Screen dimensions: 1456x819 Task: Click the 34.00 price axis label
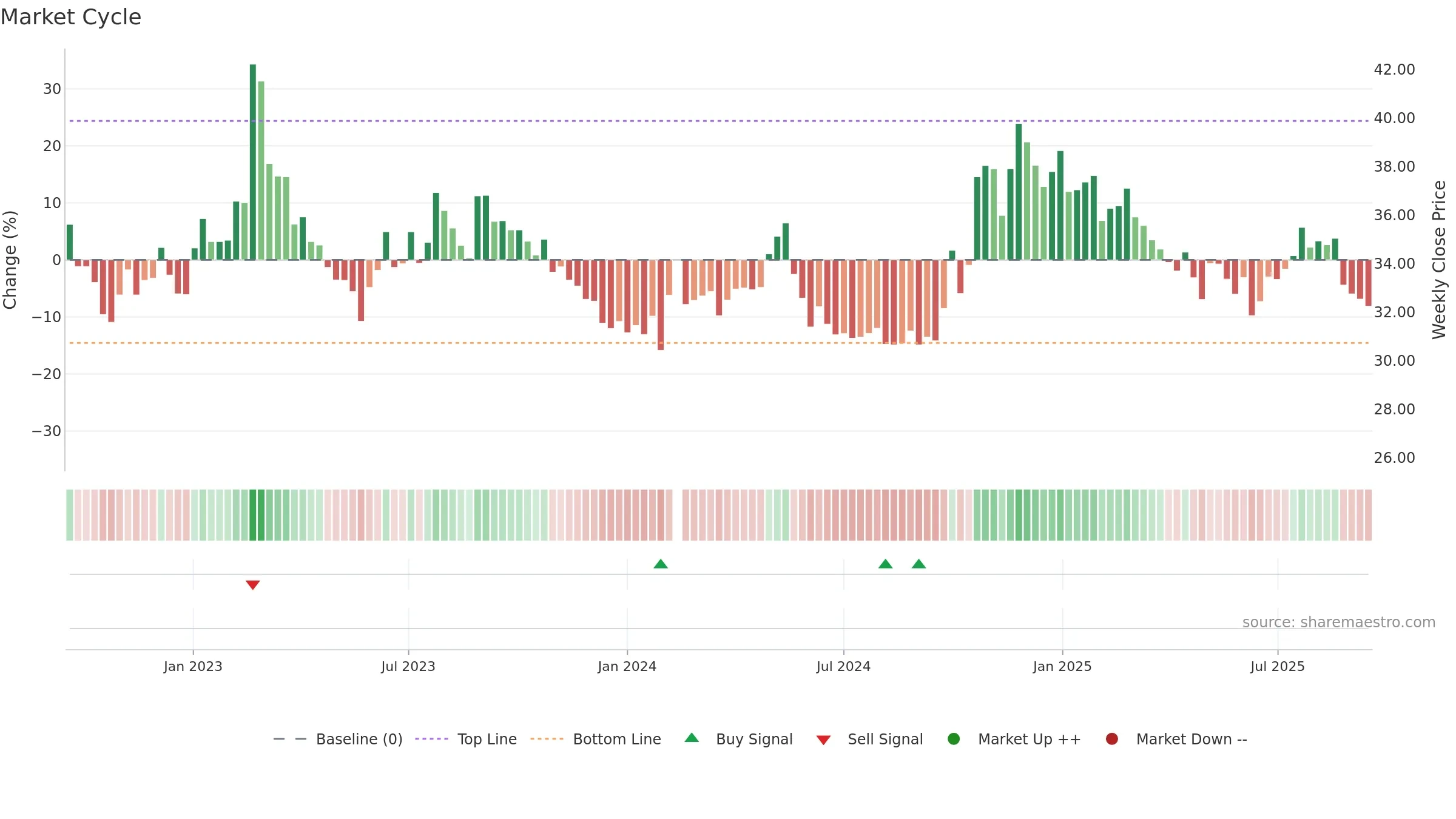1394,263
